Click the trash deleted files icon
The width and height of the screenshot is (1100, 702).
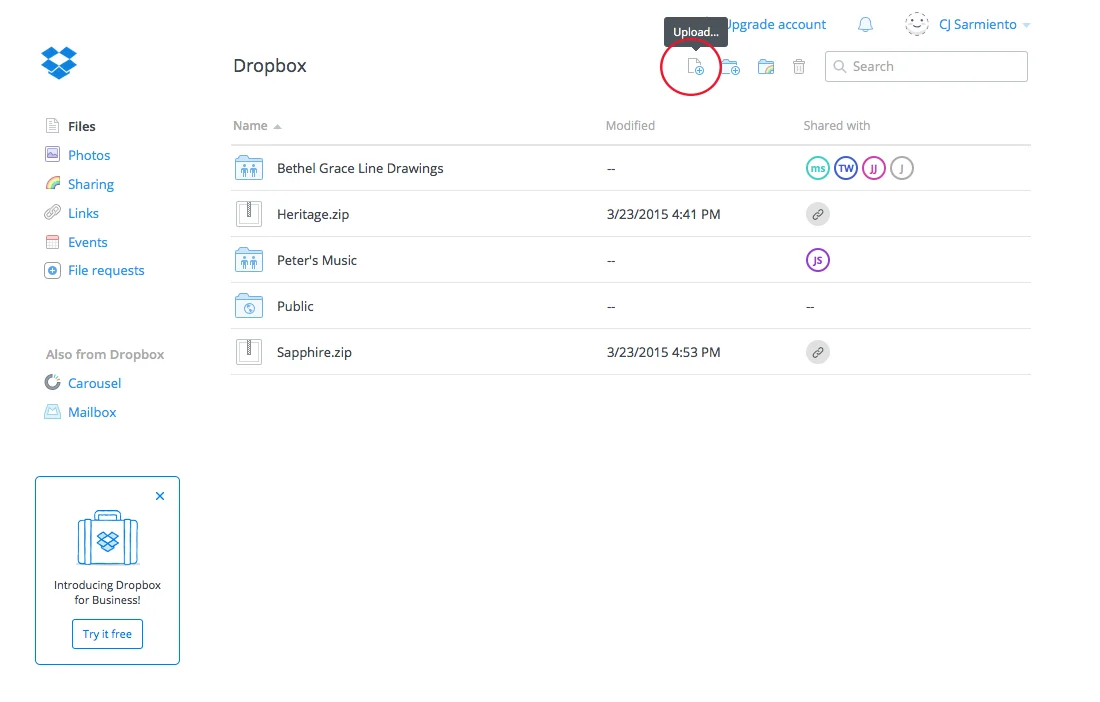click(799, 67)
